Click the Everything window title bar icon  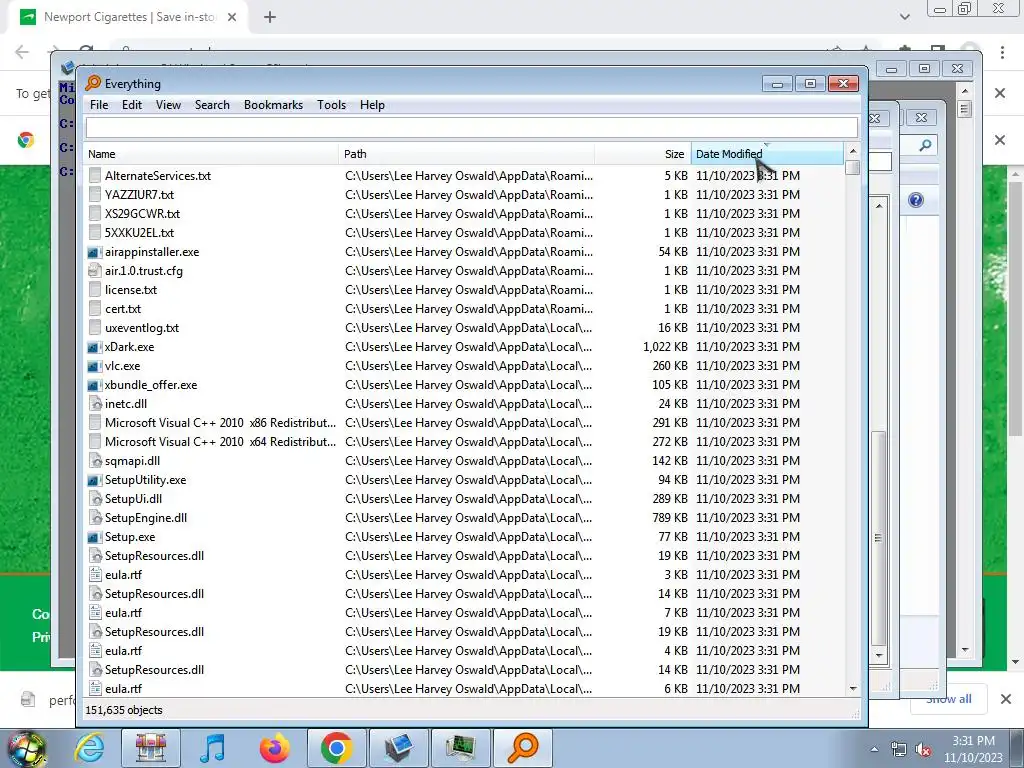pyautogui.click(x=93, y=83)
